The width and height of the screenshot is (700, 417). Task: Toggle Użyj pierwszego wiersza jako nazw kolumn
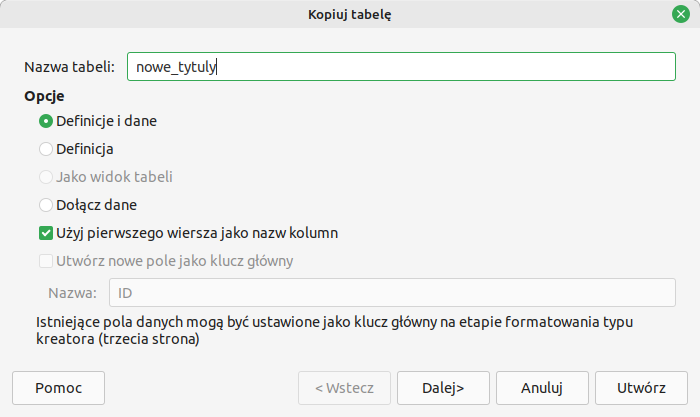coord(46,233)
